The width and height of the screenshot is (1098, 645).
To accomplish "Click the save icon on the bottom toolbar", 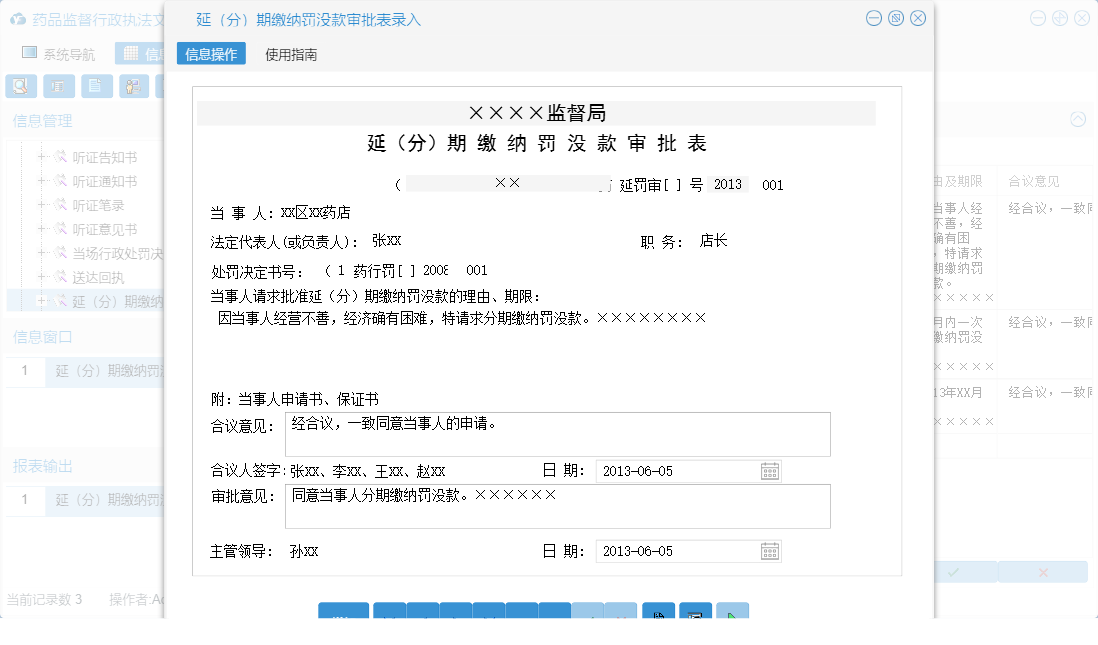I will coord(658,613).
